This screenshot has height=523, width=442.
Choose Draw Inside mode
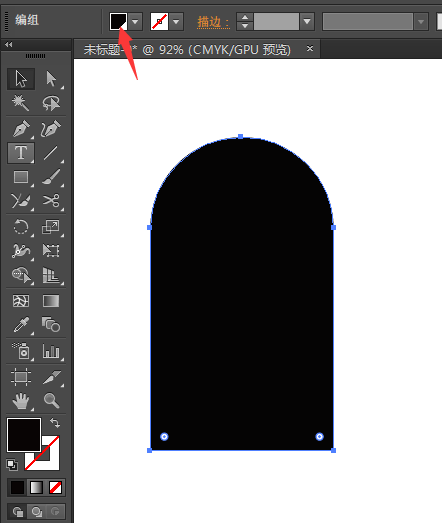click(55, 511)
